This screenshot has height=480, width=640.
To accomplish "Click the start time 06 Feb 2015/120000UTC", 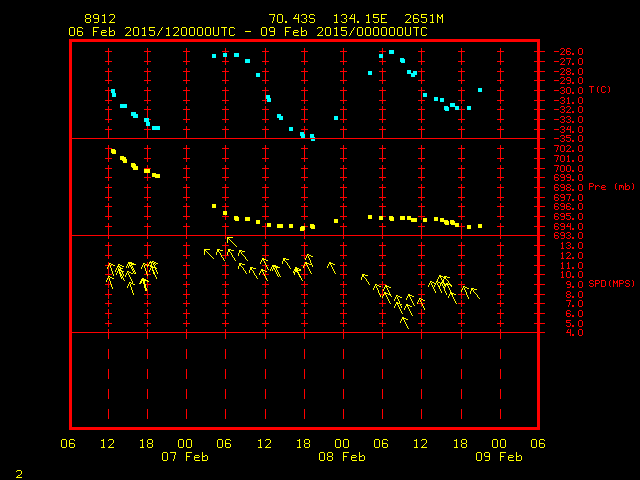I will (x=152, y=32).
